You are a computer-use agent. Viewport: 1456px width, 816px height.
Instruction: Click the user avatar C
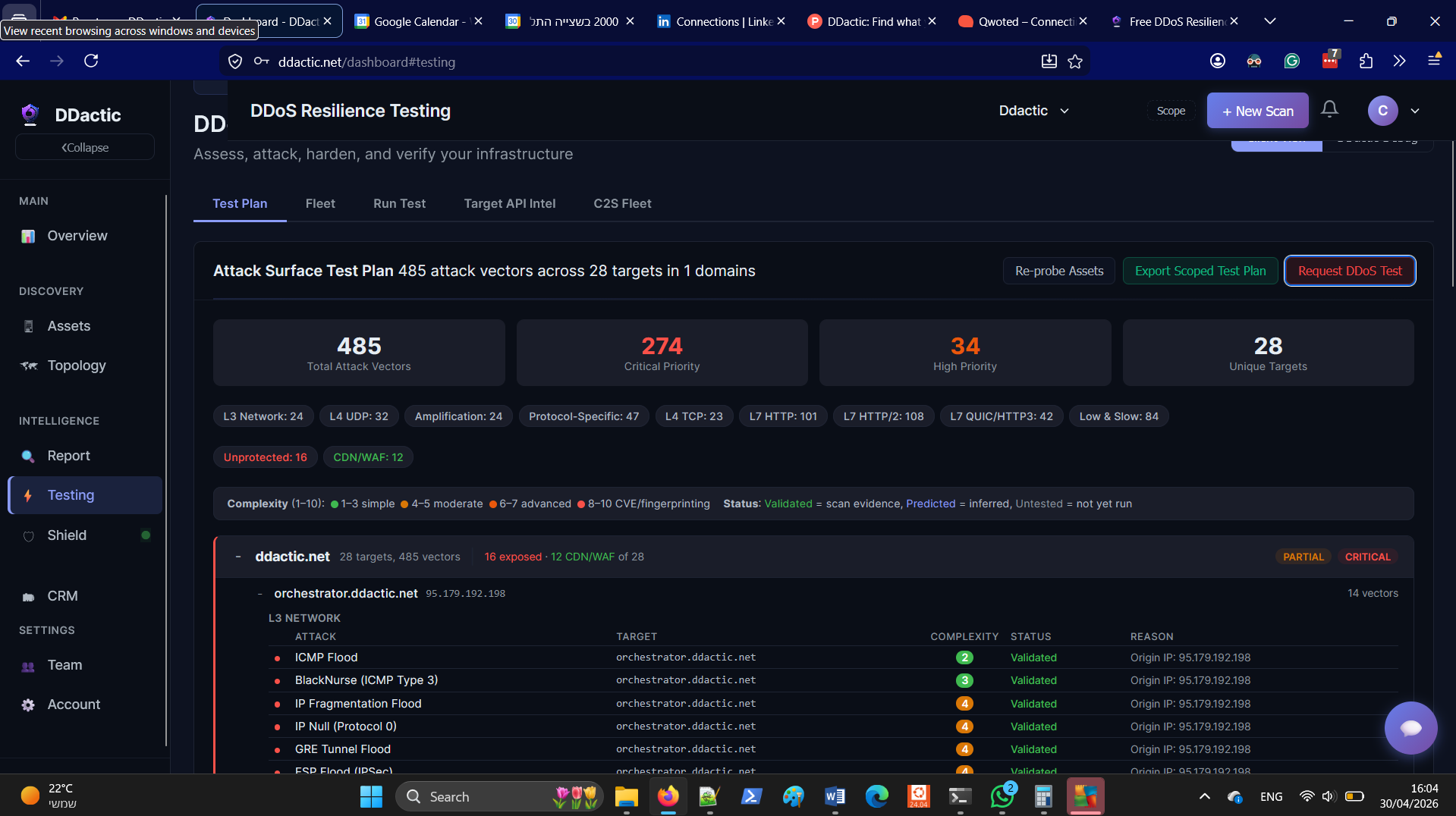(1382, 111)
